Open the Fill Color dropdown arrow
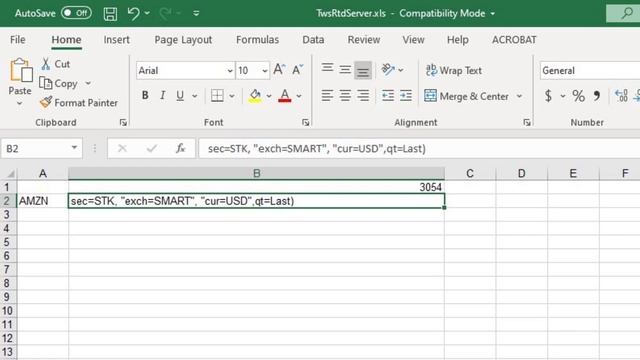This screenshot has width=640, height=360. coord(269,96)
